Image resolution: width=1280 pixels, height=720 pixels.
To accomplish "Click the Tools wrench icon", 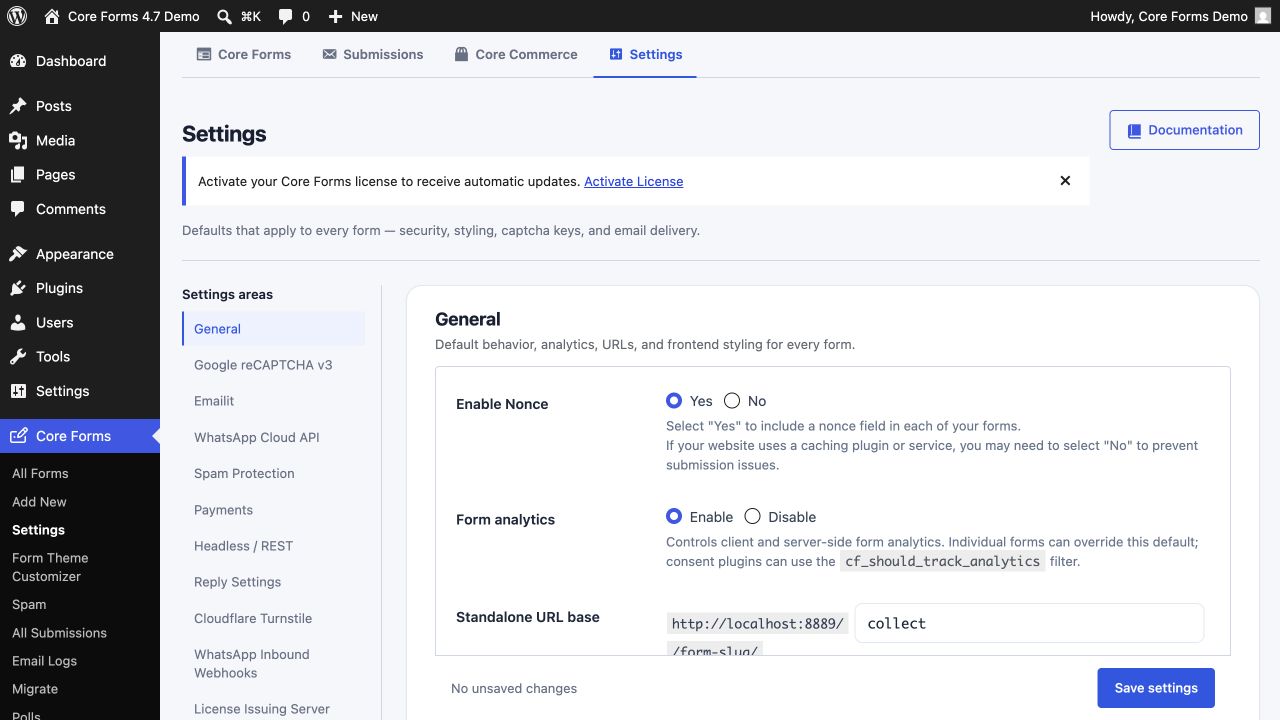I will coord(18,357).
